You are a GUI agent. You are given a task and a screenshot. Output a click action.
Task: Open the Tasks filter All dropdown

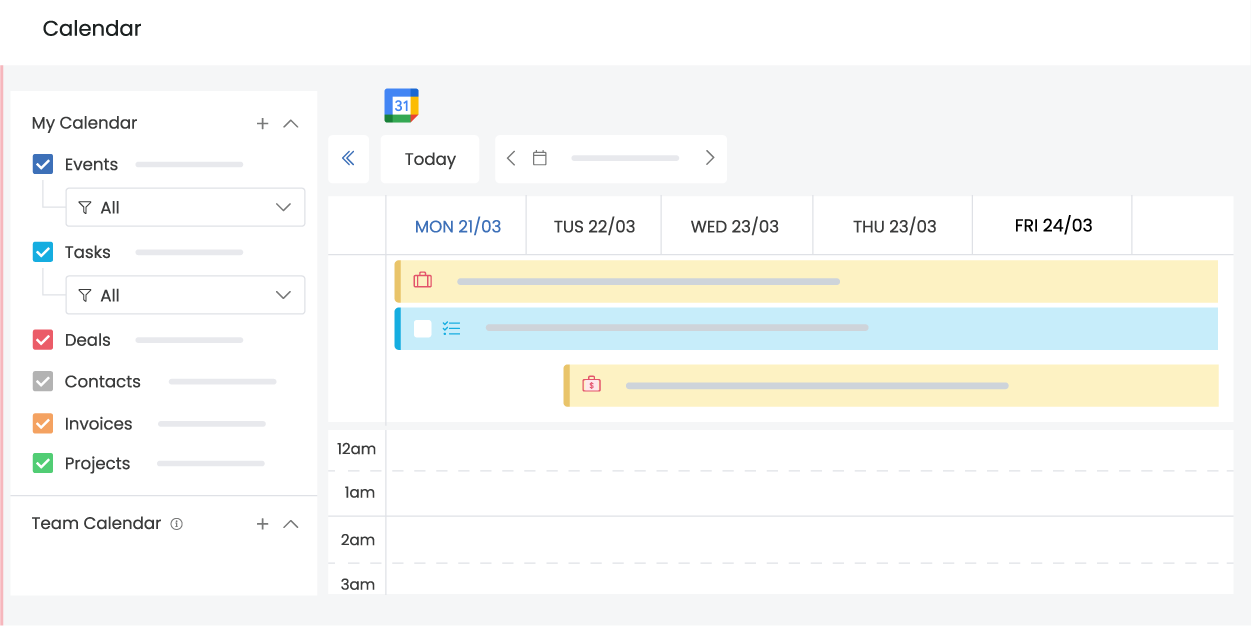[185, 296]
